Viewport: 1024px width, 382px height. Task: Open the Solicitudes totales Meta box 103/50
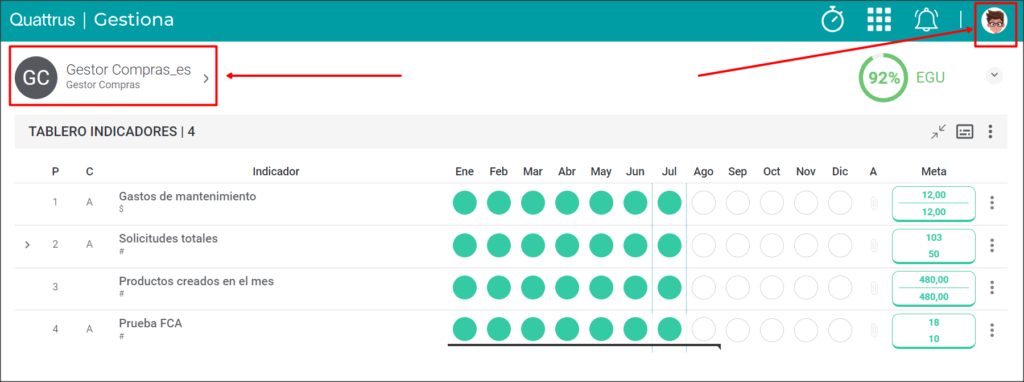[x=934, y=246]
